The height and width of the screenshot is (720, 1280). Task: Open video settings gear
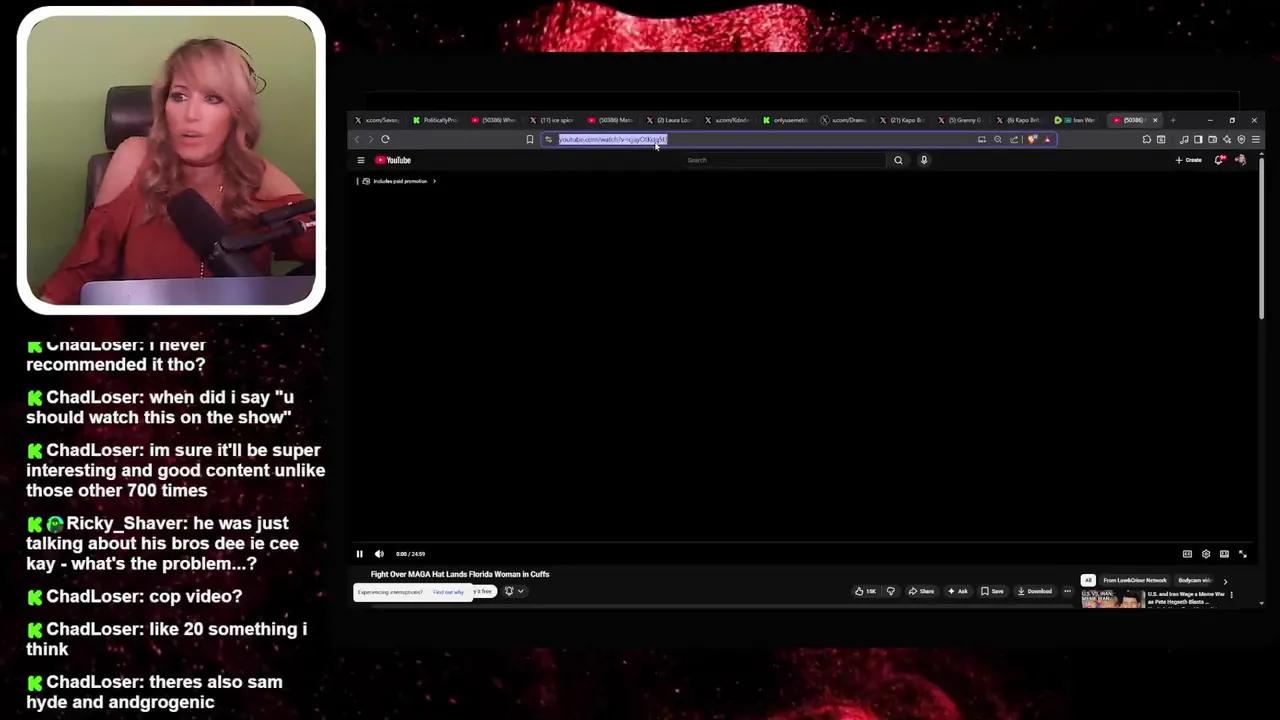tap(1206, 554)
